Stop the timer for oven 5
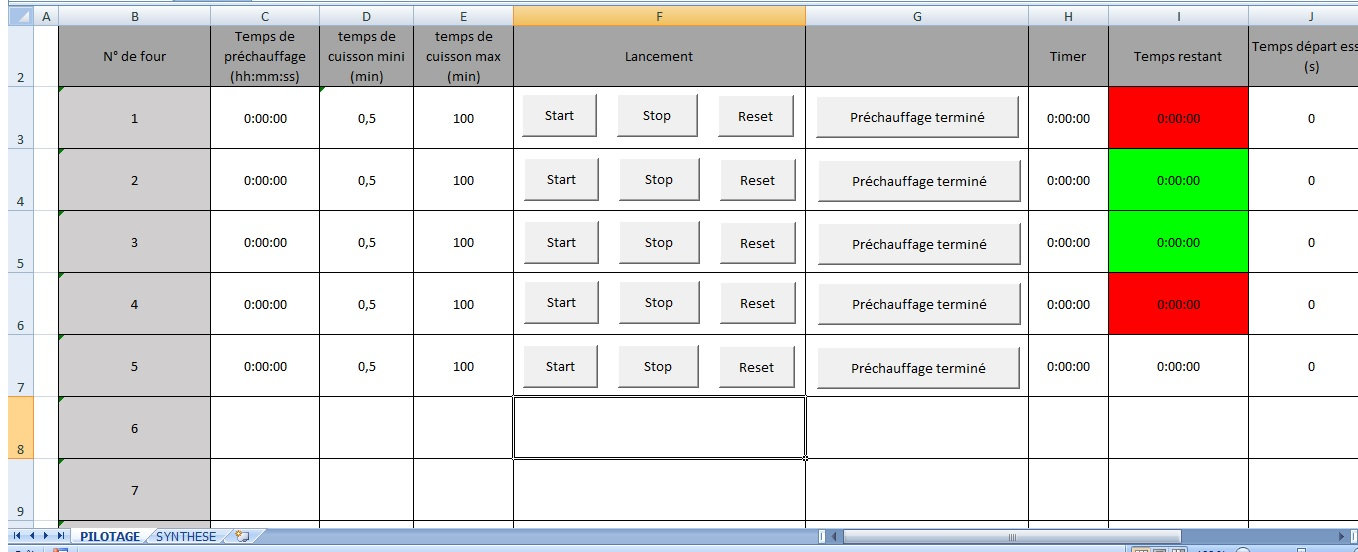Viewport: 1358px width, 552px height. [657, 367]
